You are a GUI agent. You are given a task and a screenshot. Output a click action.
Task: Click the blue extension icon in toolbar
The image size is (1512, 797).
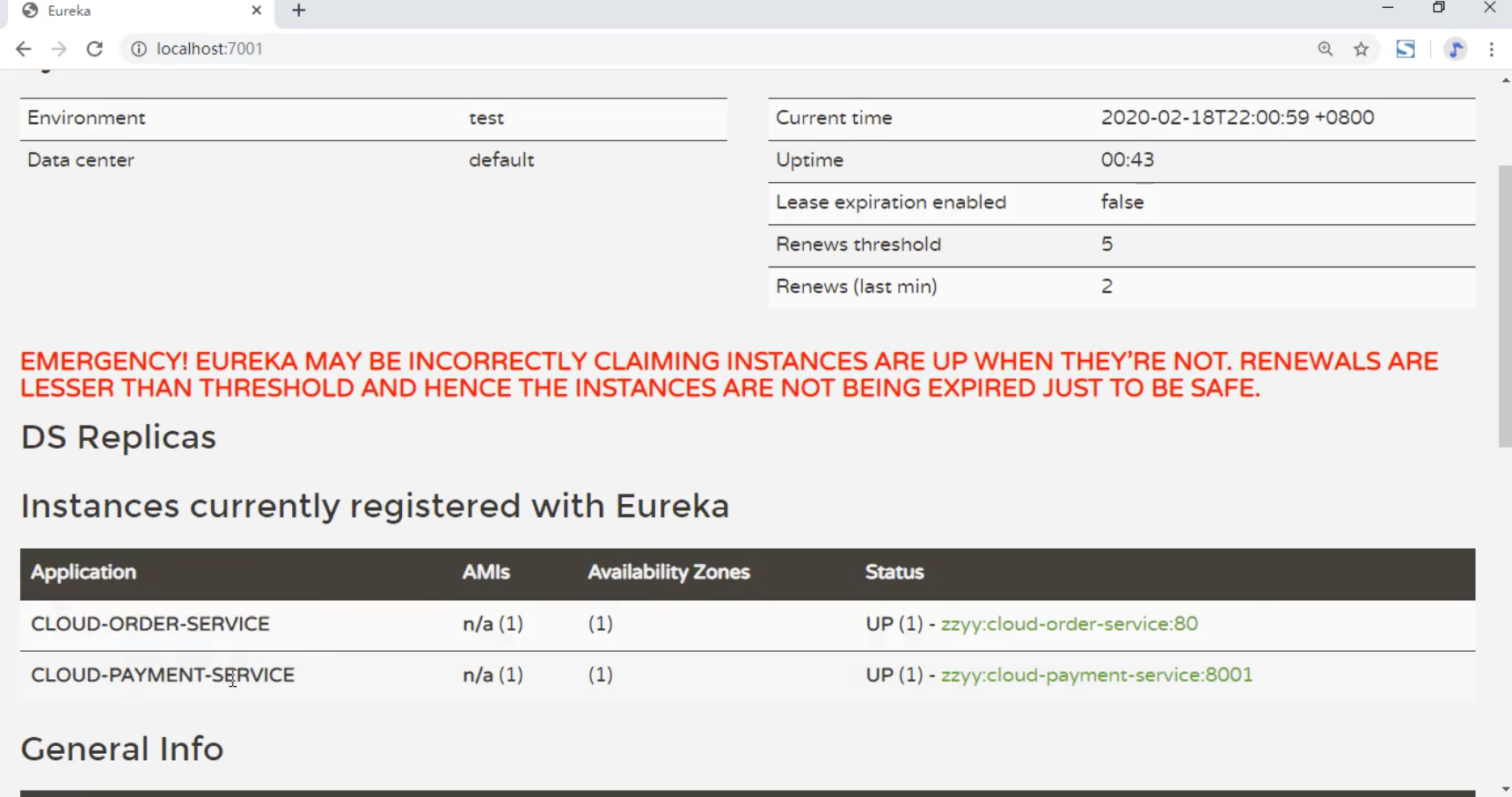[x=1406, y=49]
